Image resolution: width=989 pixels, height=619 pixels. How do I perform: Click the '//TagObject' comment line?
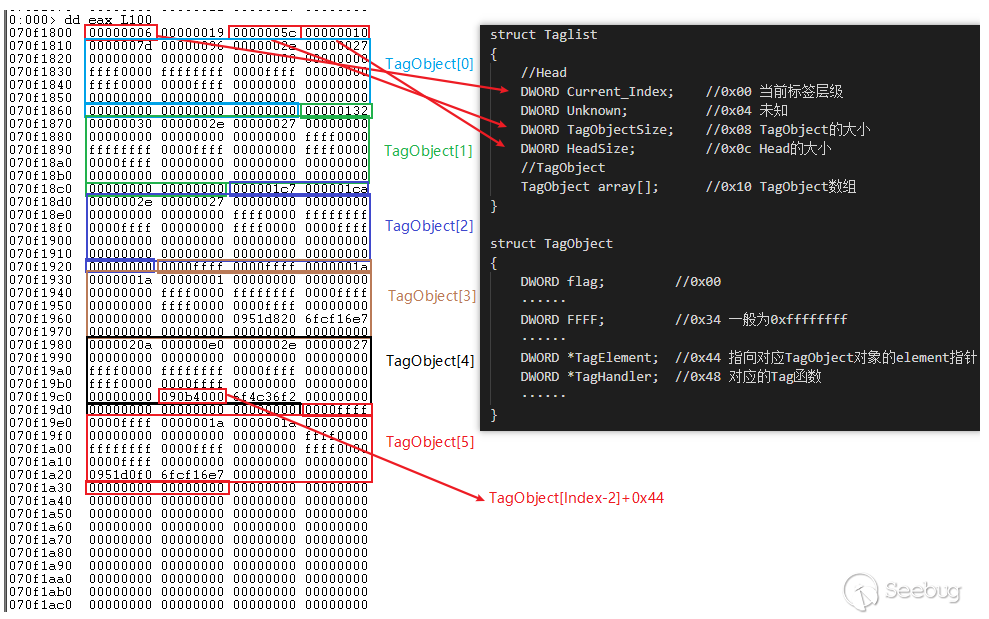coord(563,167)
